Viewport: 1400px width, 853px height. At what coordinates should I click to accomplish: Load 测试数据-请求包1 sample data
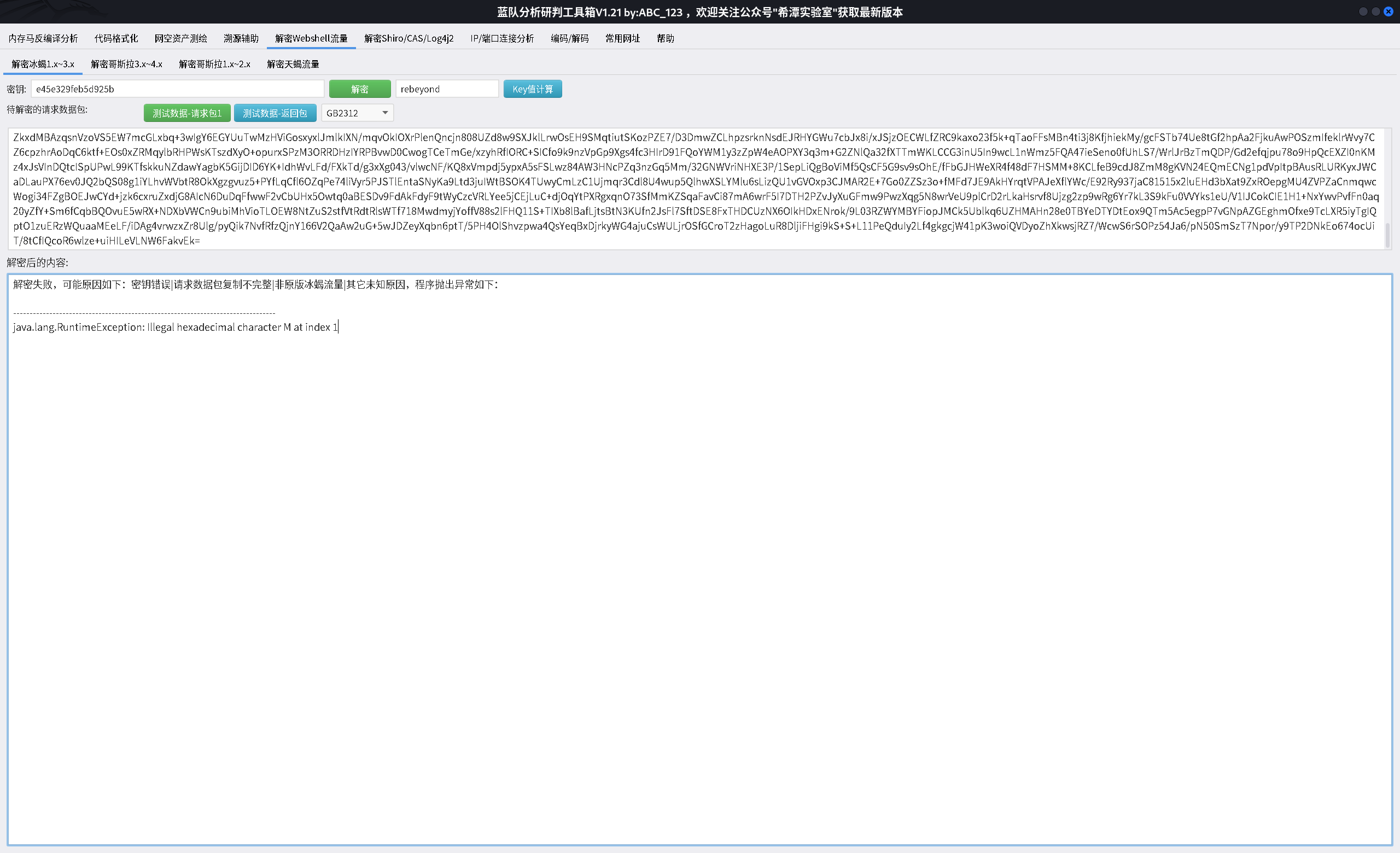(x=187, y=113)
